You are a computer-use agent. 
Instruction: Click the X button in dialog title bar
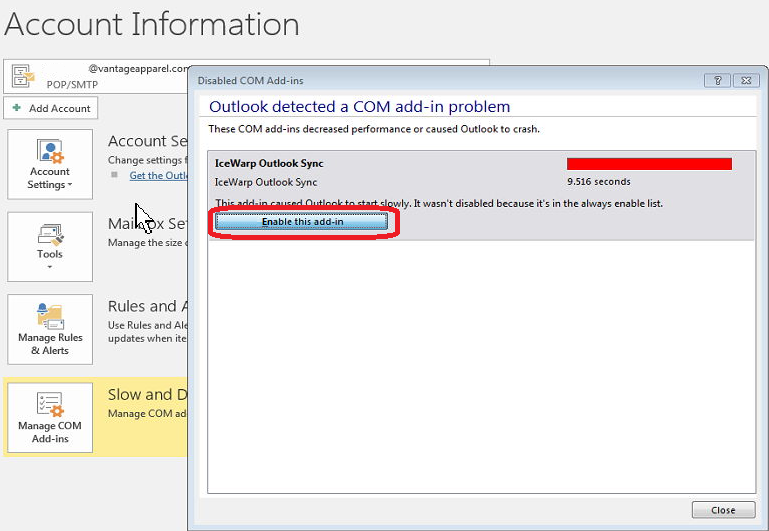click(x=746, y=80)
